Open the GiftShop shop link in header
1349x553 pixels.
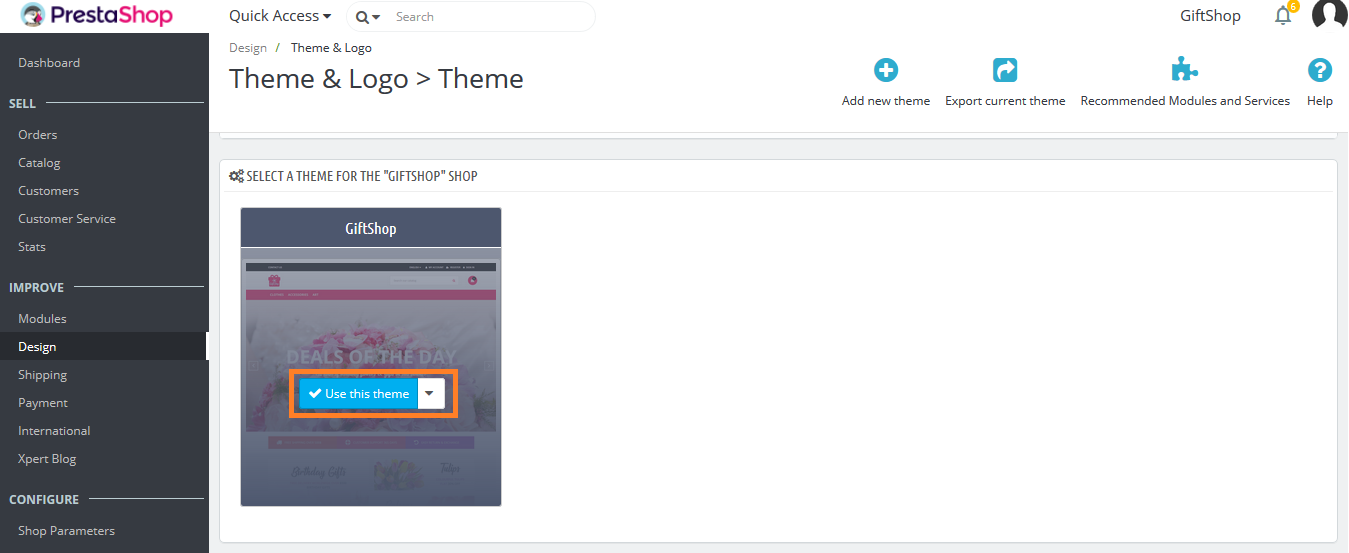pos(1210,16)
